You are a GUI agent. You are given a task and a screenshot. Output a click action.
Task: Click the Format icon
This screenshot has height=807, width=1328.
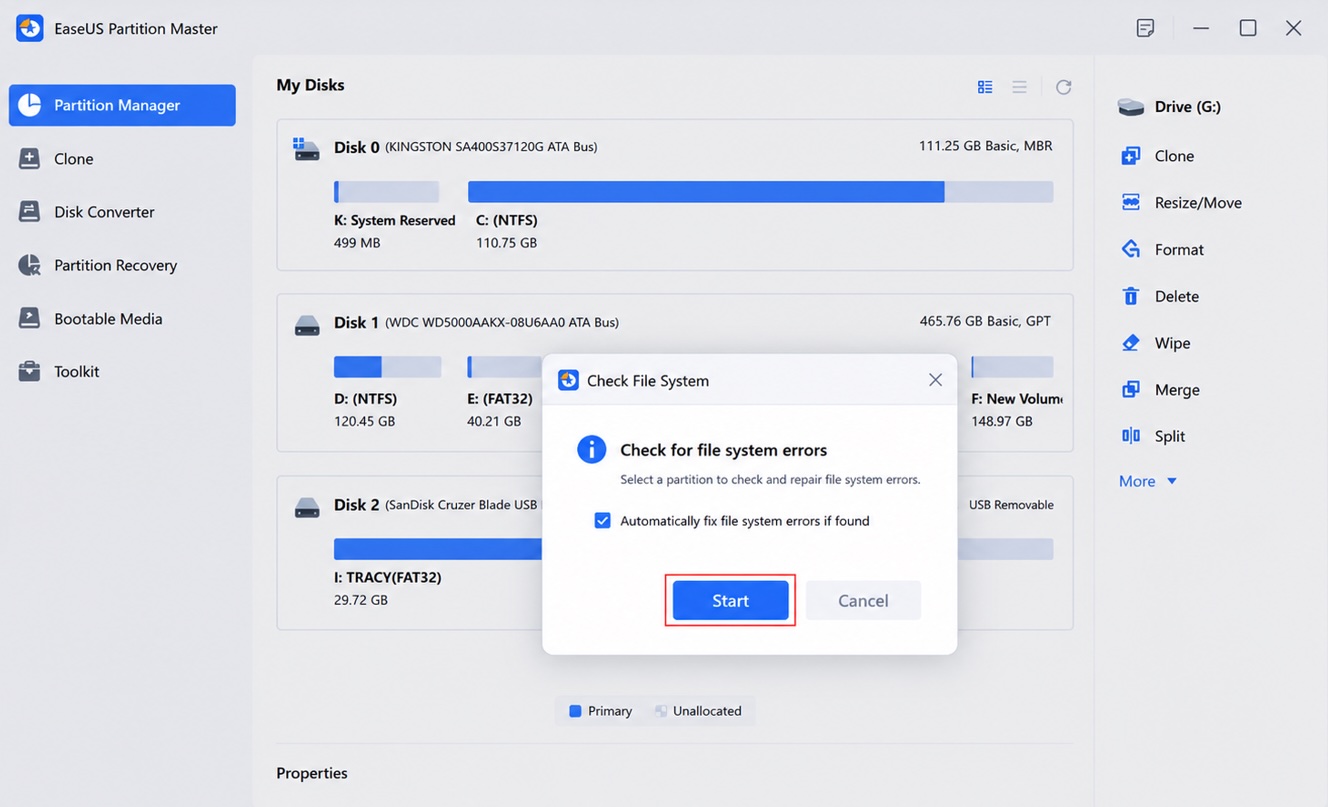coord(1131,249)
